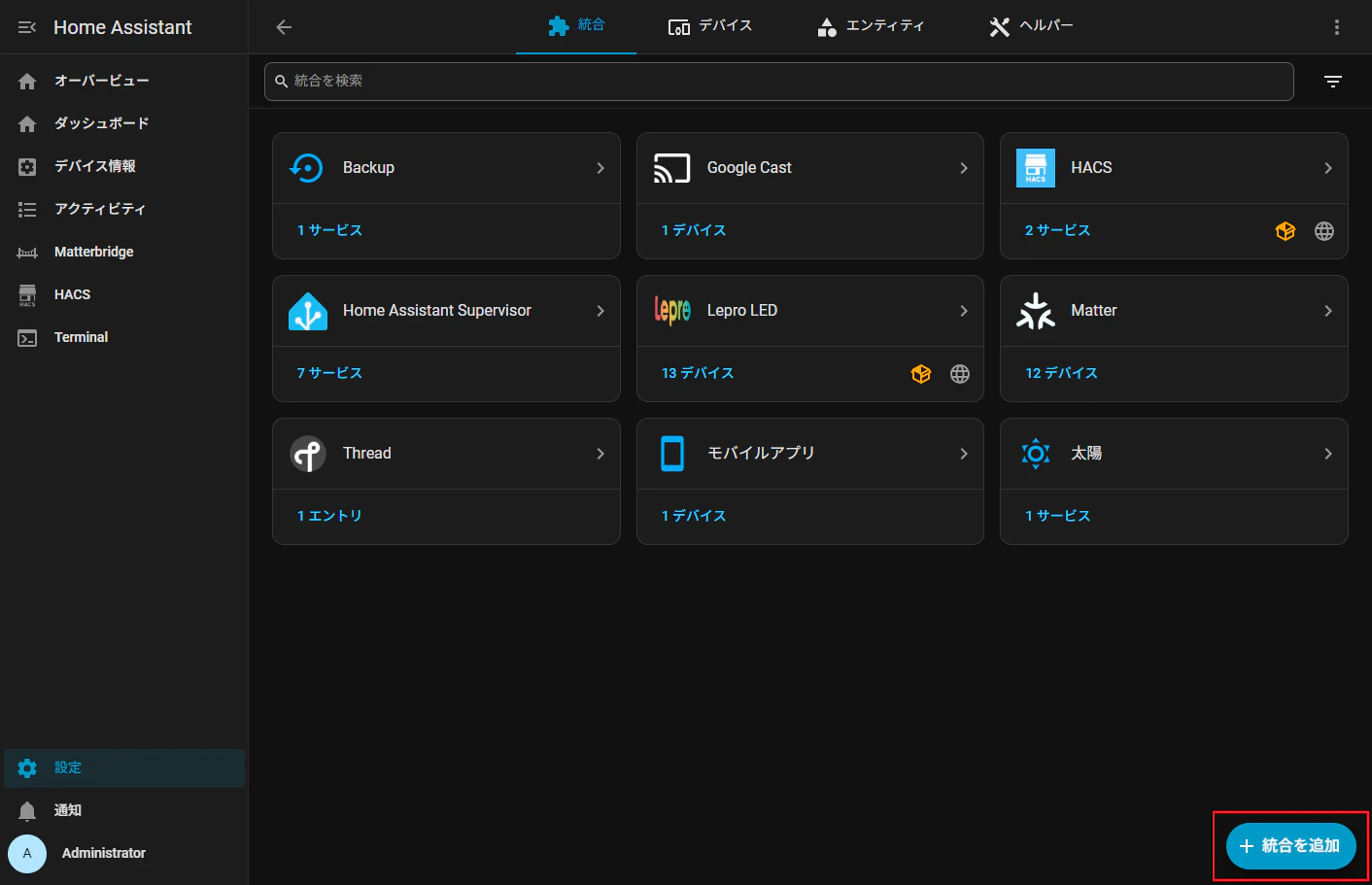Switch to the 統合 tab
The width and height of the screenshot is (1372, 885).
pos(576,26)
